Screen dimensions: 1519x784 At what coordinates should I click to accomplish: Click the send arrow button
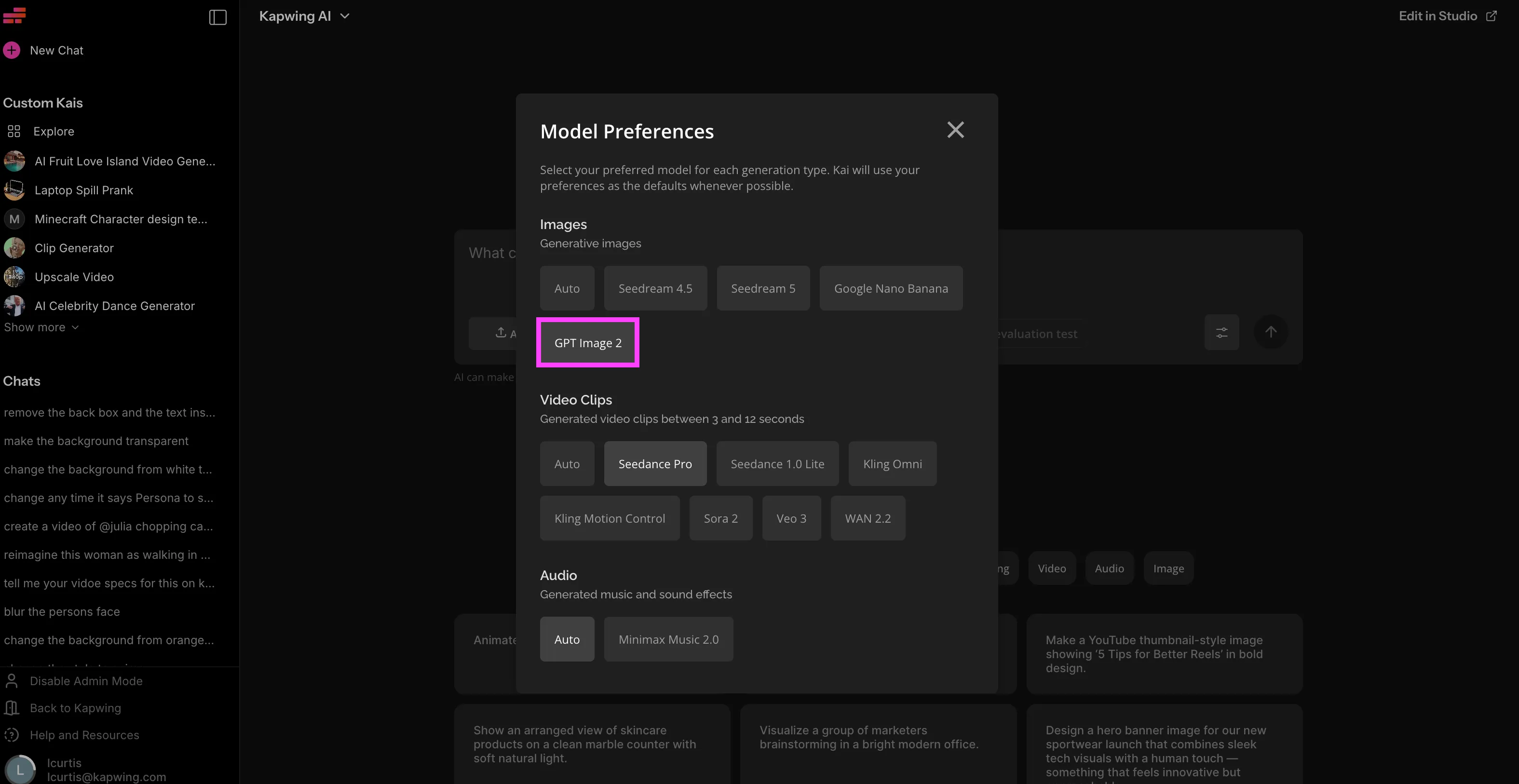point(1270,332)
